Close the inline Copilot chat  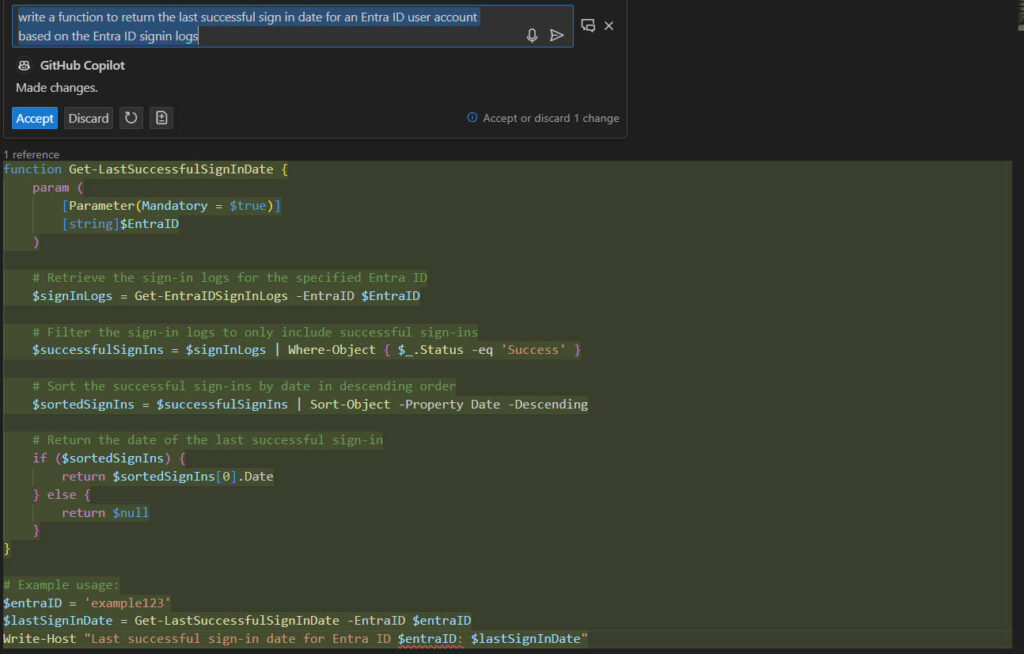click(609, 25)
